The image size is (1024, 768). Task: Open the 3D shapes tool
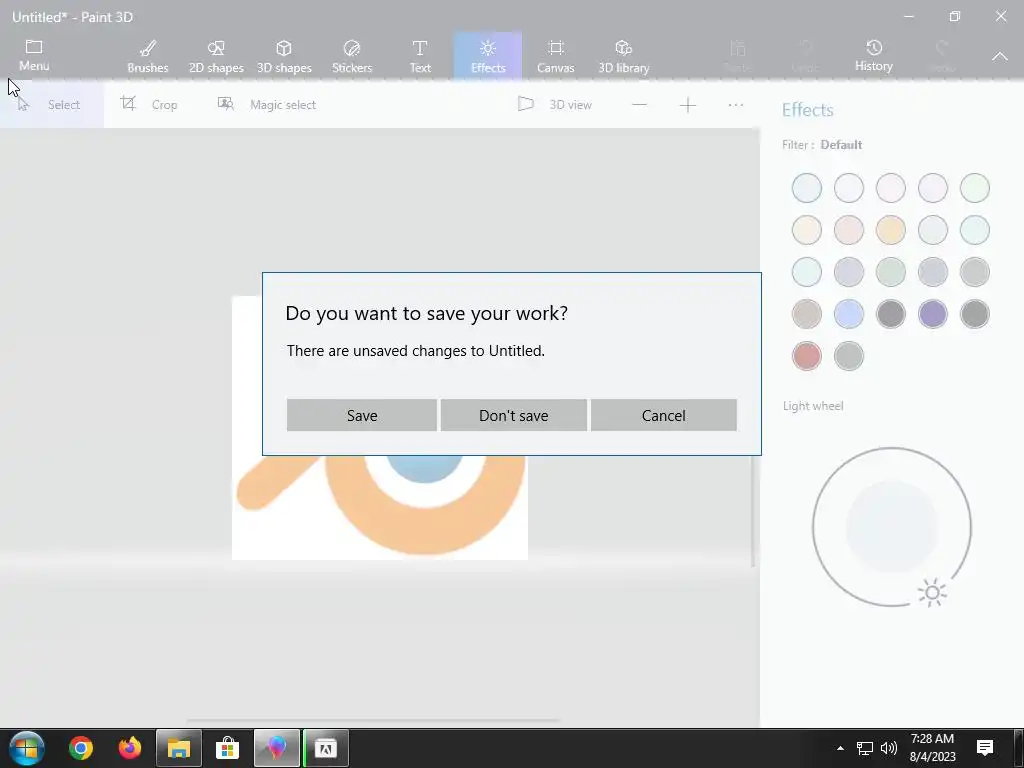(x=284, y=56)
